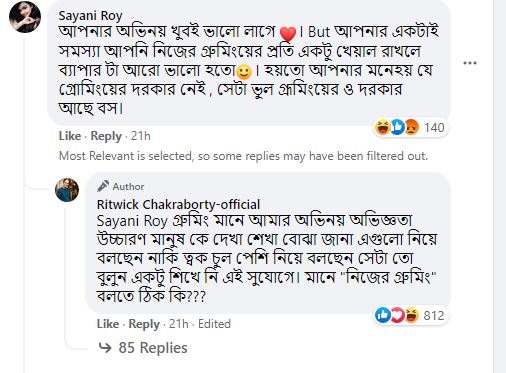This screenshot has height=373, width=506.
Task: Click the curved arrow next to 85 Replies
Action: click(105, 348)
